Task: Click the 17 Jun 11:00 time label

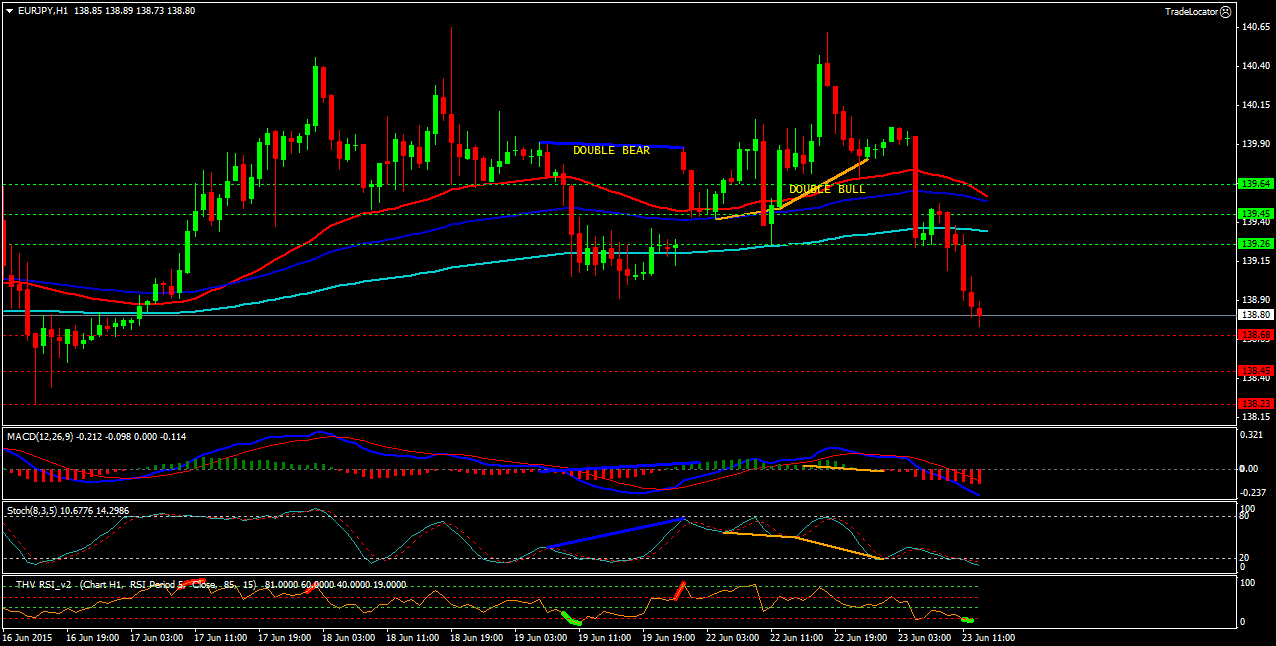Action: 219,637
